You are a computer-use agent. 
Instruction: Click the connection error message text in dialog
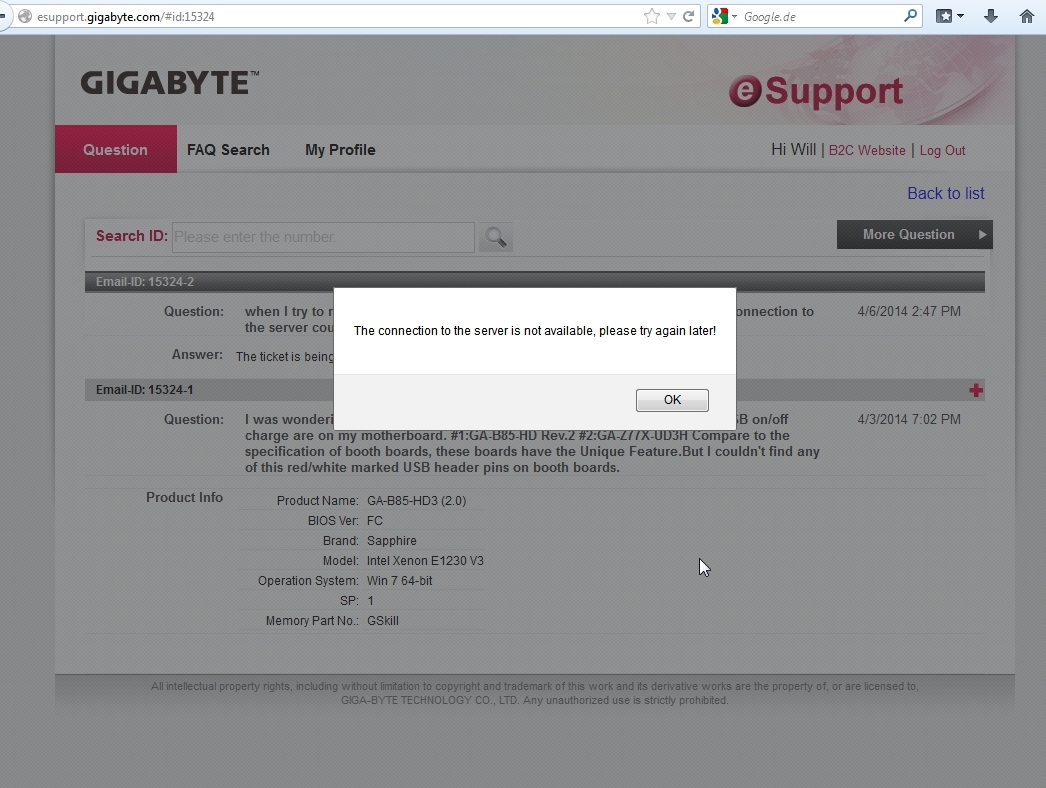click(x=534, y=331)
